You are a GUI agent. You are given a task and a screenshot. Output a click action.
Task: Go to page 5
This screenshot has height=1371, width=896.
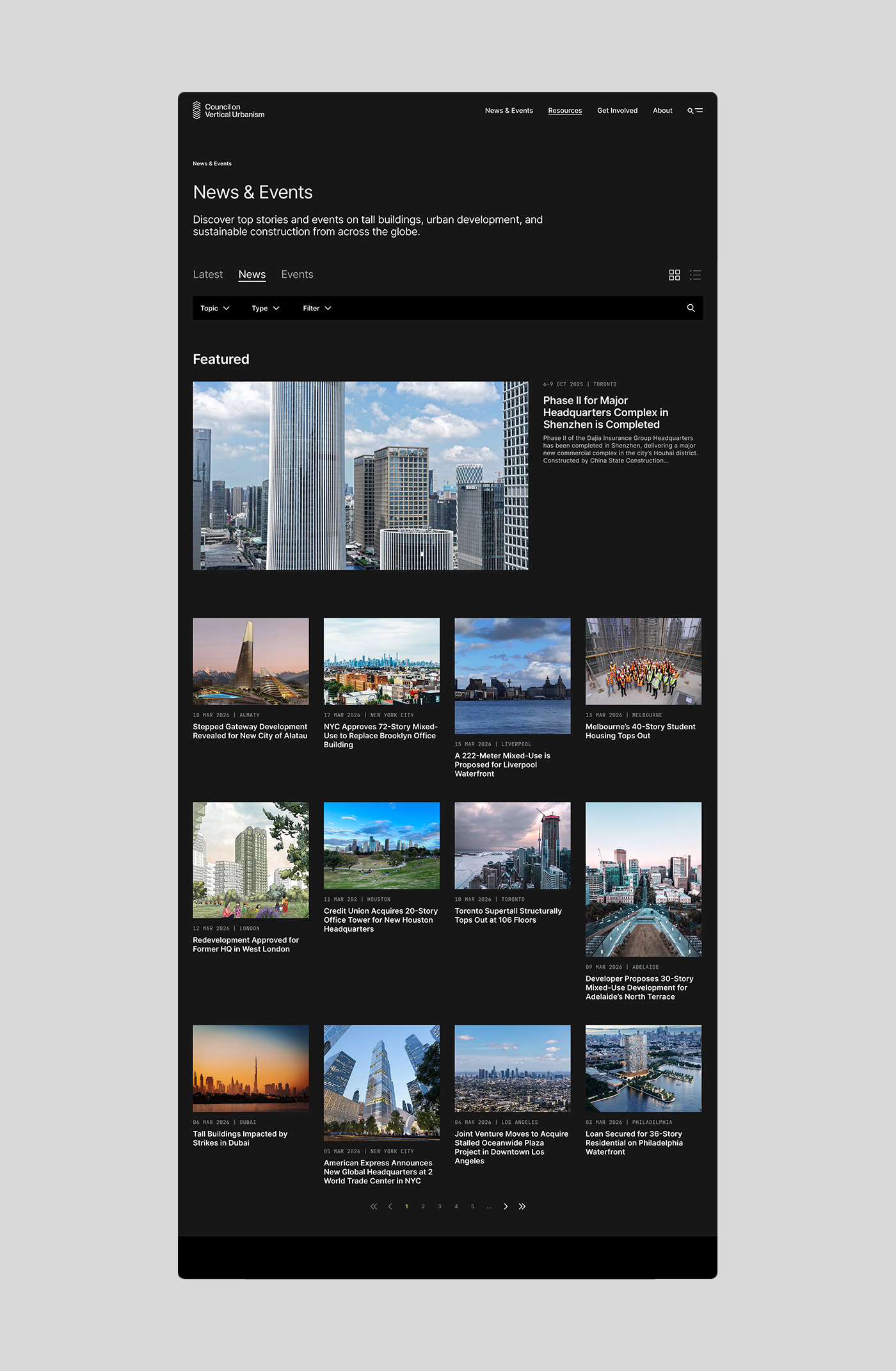pos(473,1206)
